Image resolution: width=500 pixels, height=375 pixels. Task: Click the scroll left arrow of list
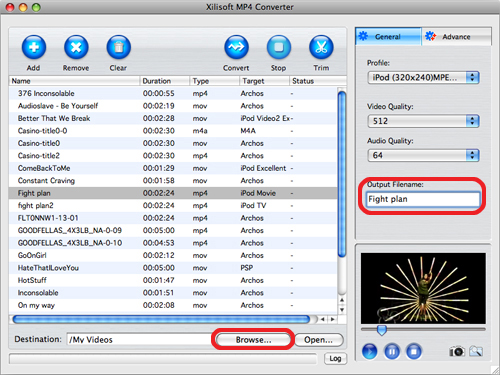coord(323,319)
